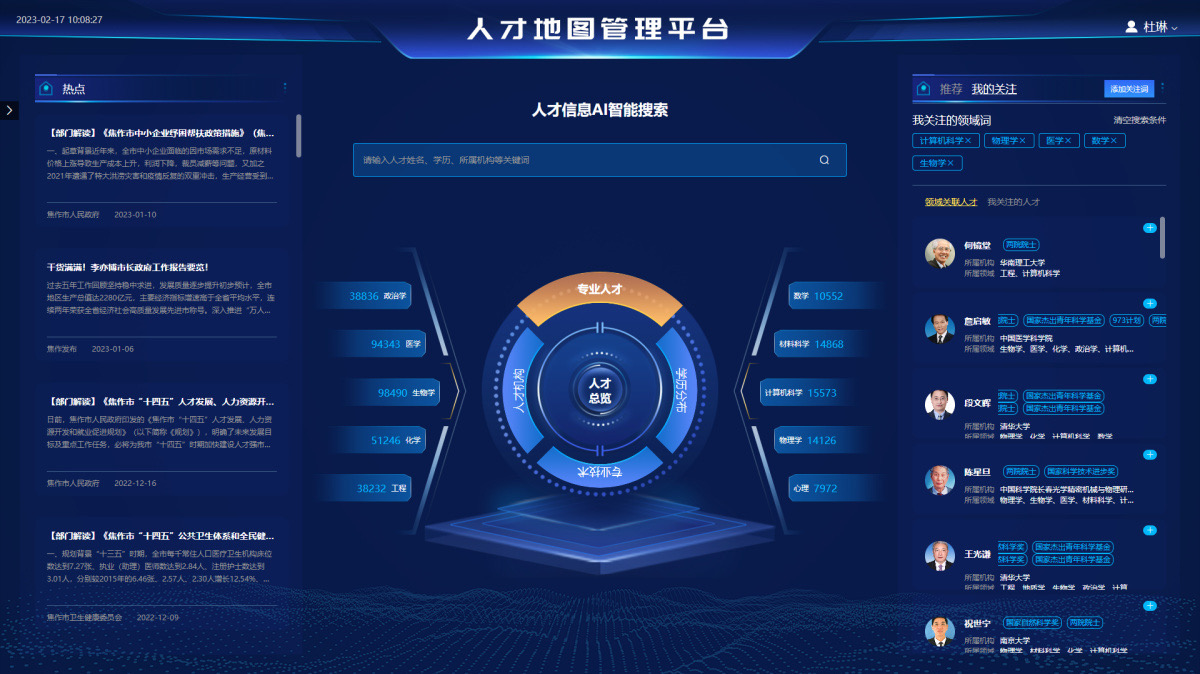This screenshot has height=674, width=1200.
Task: Open the three-dot menu in 热点 panel
Action: [285, 87]
